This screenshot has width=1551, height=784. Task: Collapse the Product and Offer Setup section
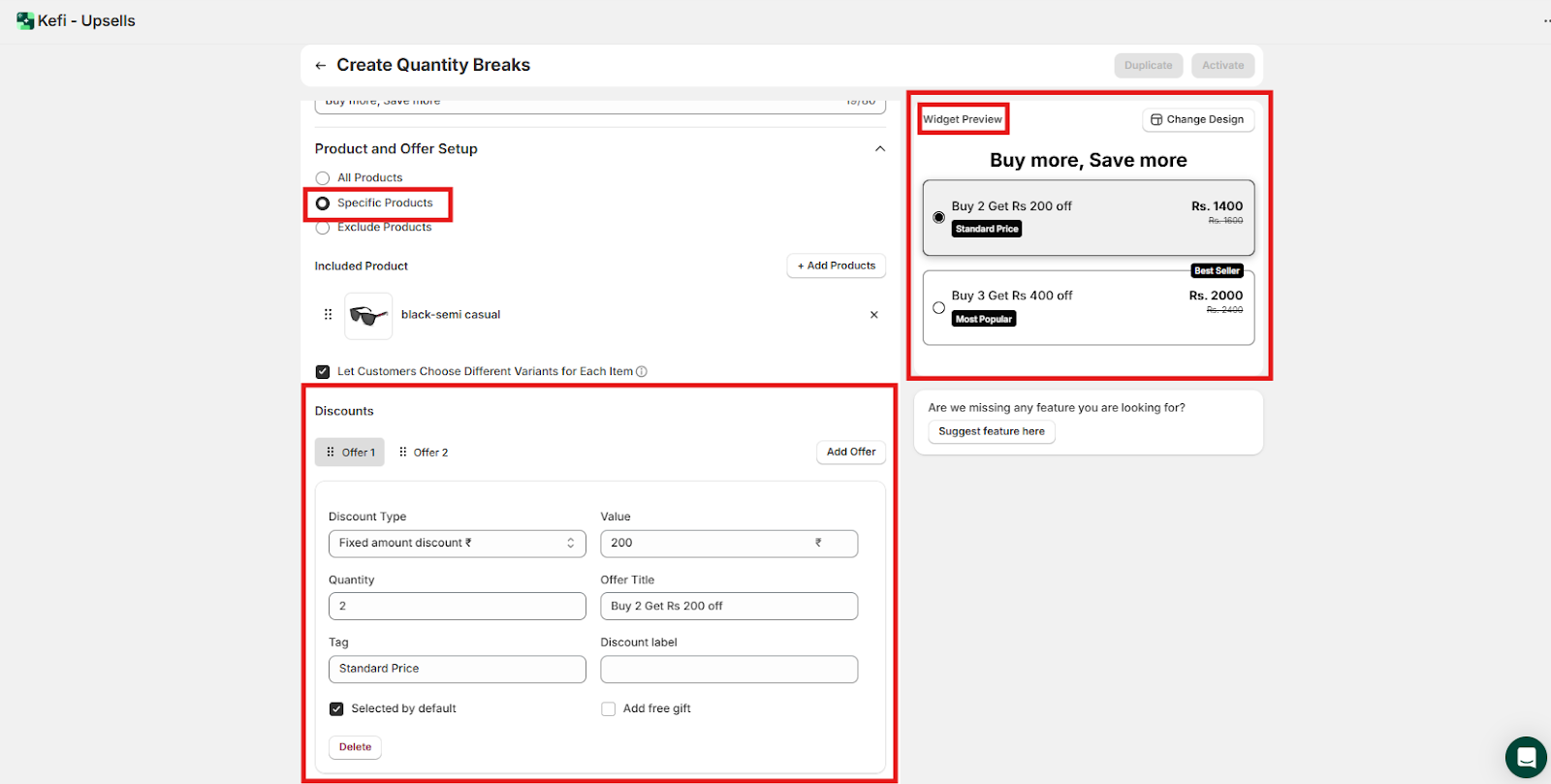[879, 149]
